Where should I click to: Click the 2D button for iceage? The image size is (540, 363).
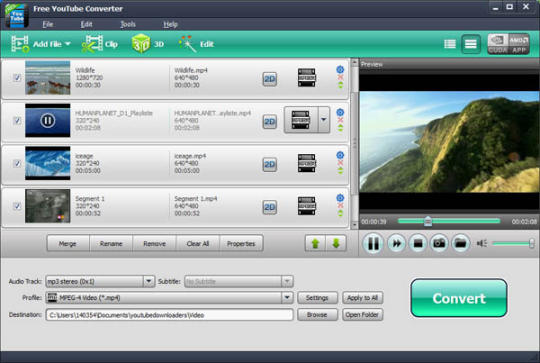coord(270,165)
